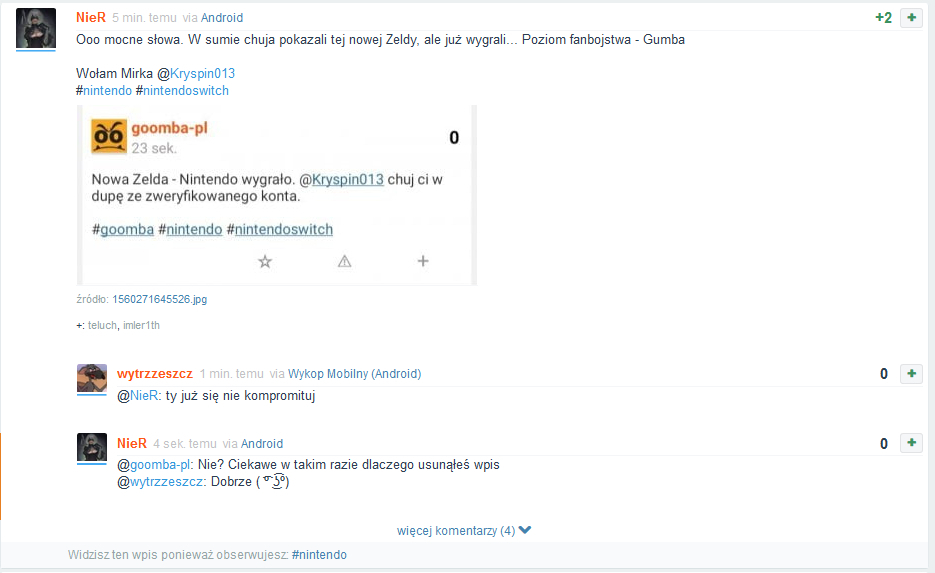The width and height of the screenshot is (935, 573).
Task: Open the Android link in main post header
Action: 222,18
